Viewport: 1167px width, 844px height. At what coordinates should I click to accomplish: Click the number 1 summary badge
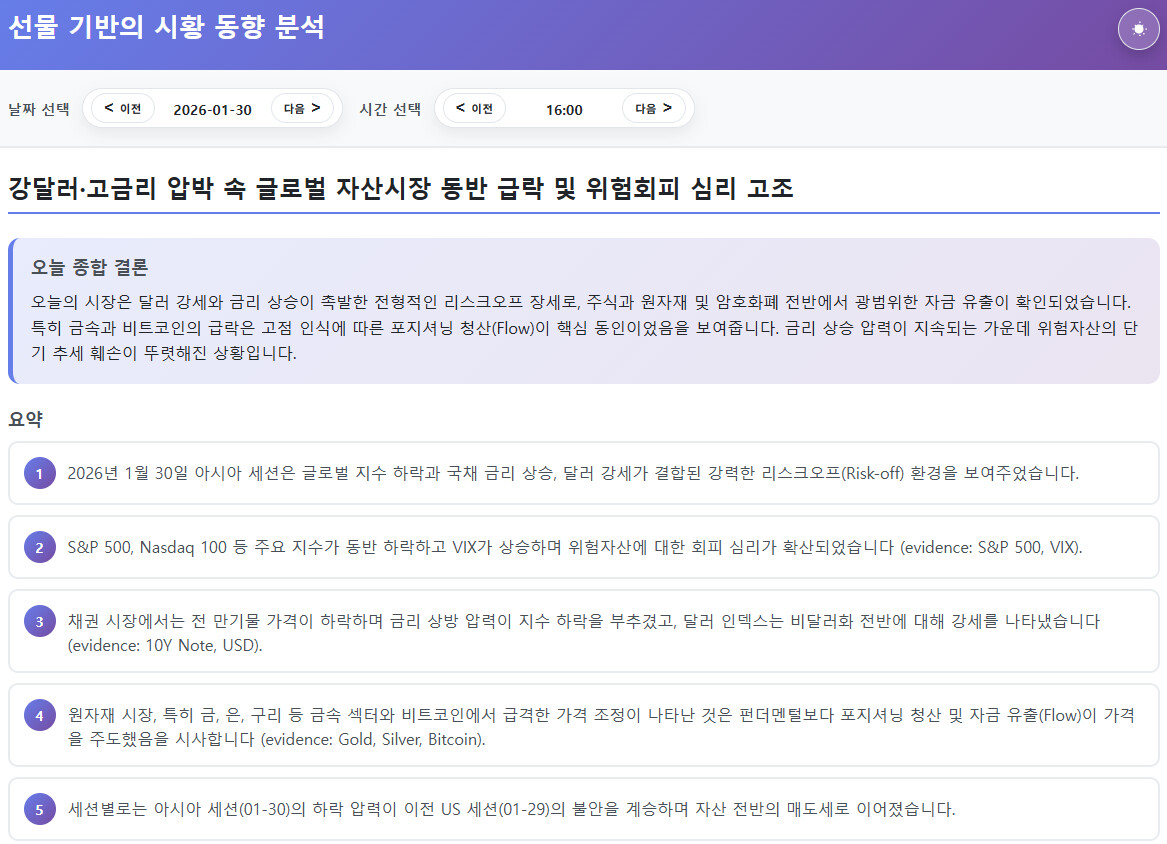(x=39, y=473)
